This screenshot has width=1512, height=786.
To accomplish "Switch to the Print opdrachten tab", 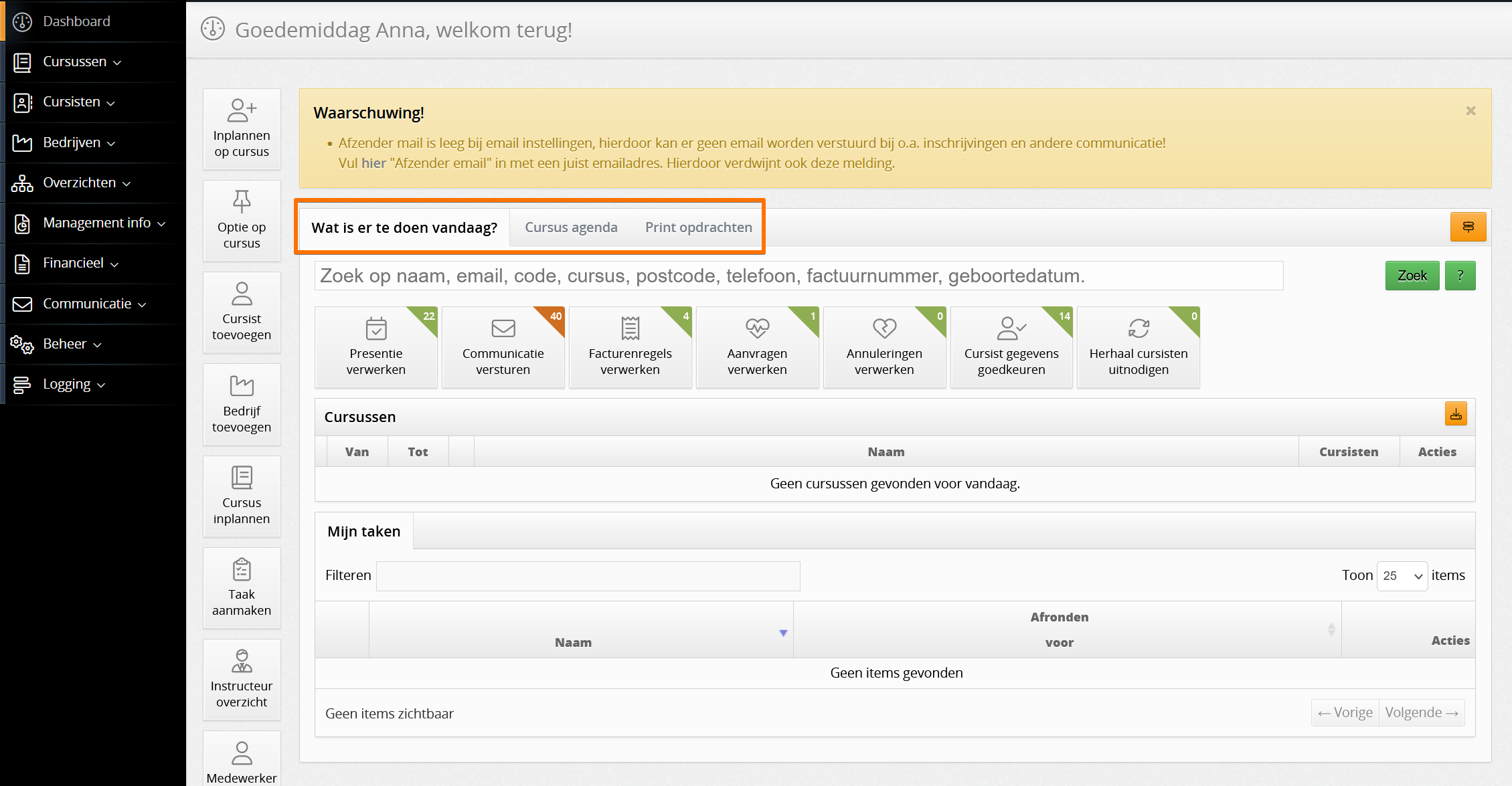I will 698,227.
